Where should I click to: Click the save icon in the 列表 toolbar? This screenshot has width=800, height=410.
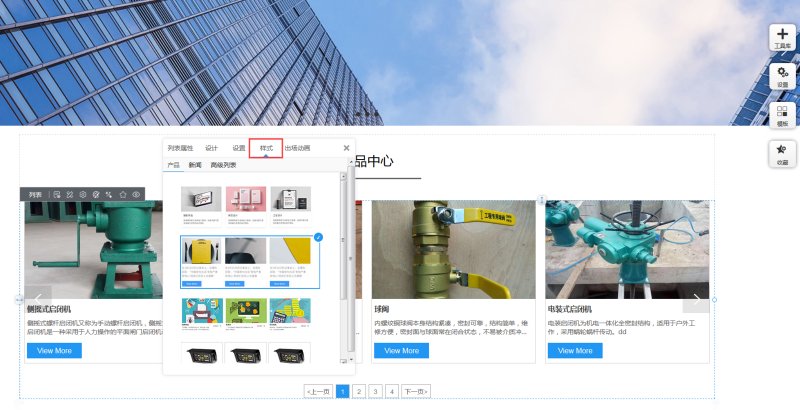coord(57,194)
